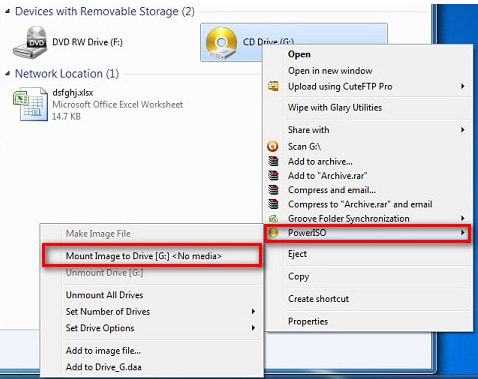Select Unmount All Drives
The image size is (478, 379).
pyautogui.click(x=104, y=295)
